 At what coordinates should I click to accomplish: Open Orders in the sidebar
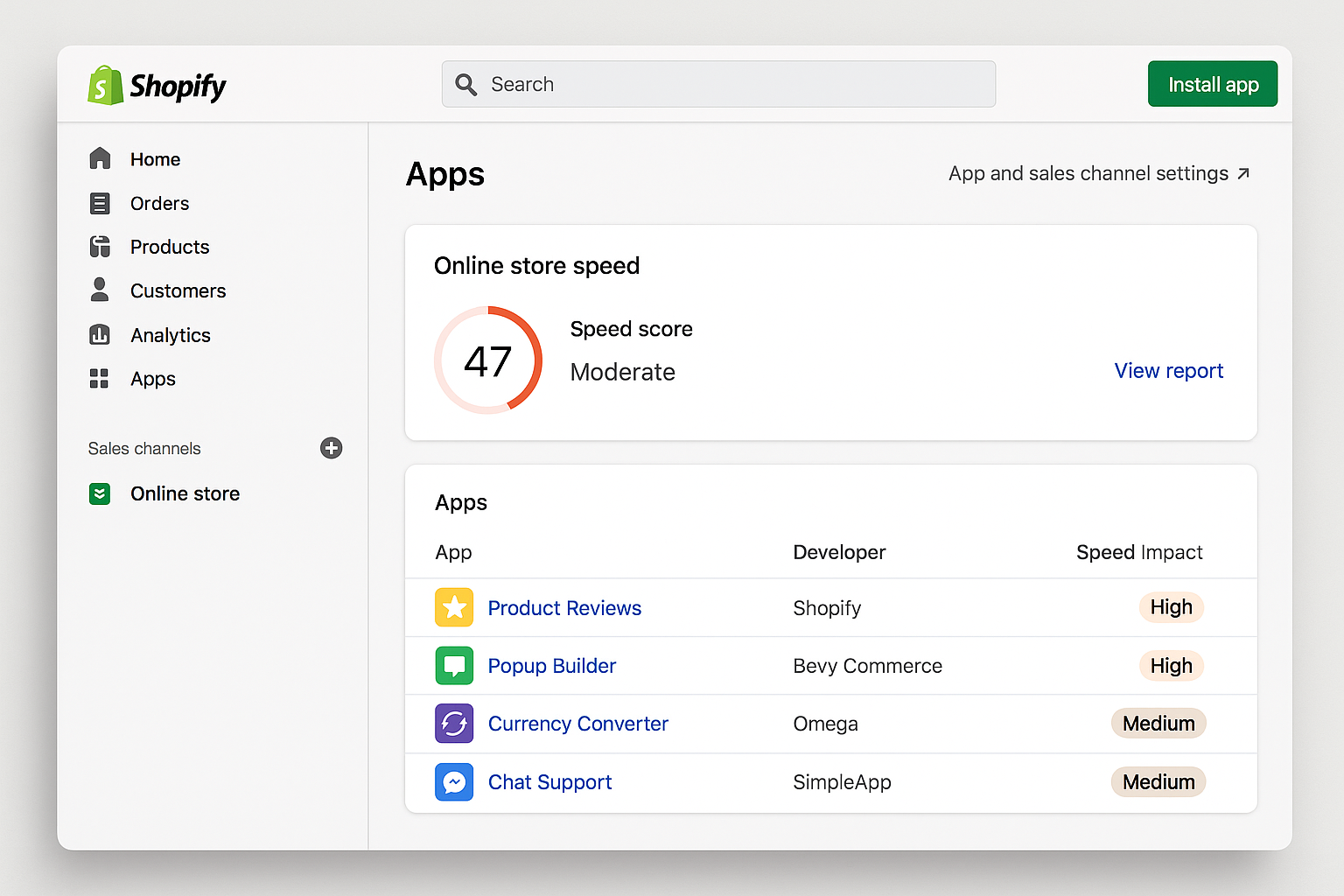(x=159, y=203)
